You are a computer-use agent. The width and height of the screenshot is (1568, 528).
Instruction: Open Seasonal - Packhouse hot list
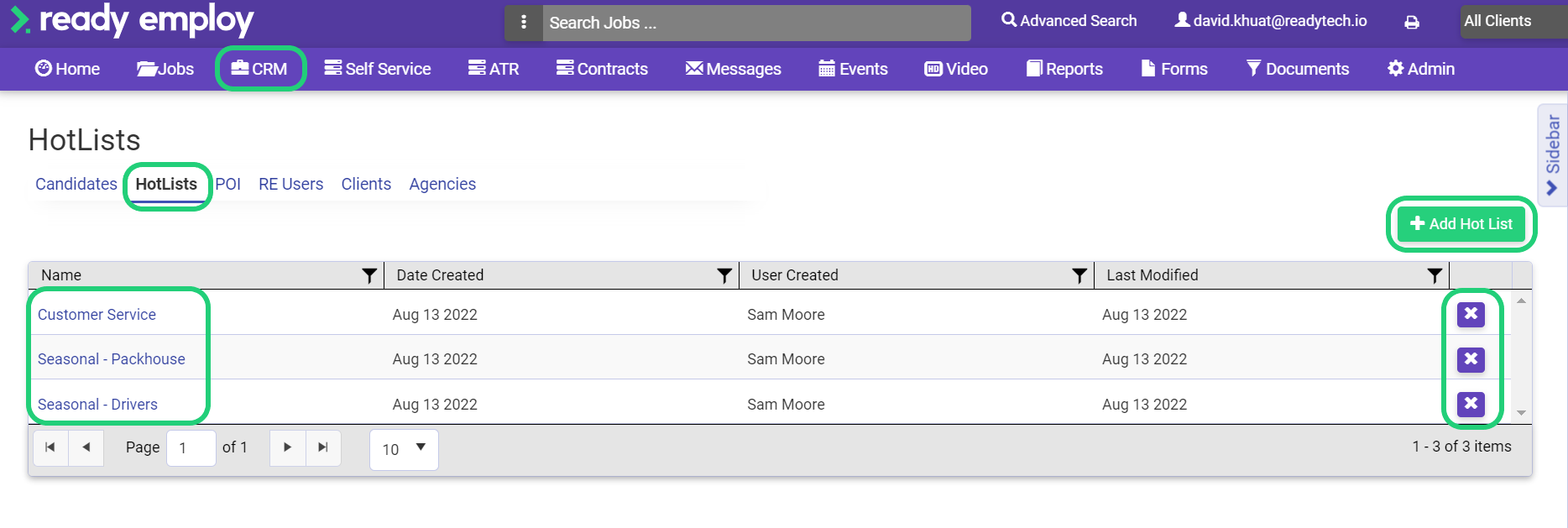[111, 359]
